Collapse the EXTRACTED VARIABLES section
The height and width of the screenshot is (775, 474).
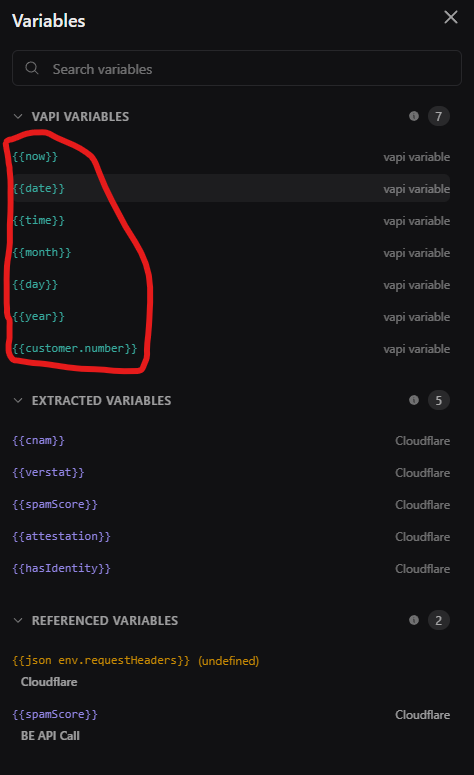(x=18, y=400)
